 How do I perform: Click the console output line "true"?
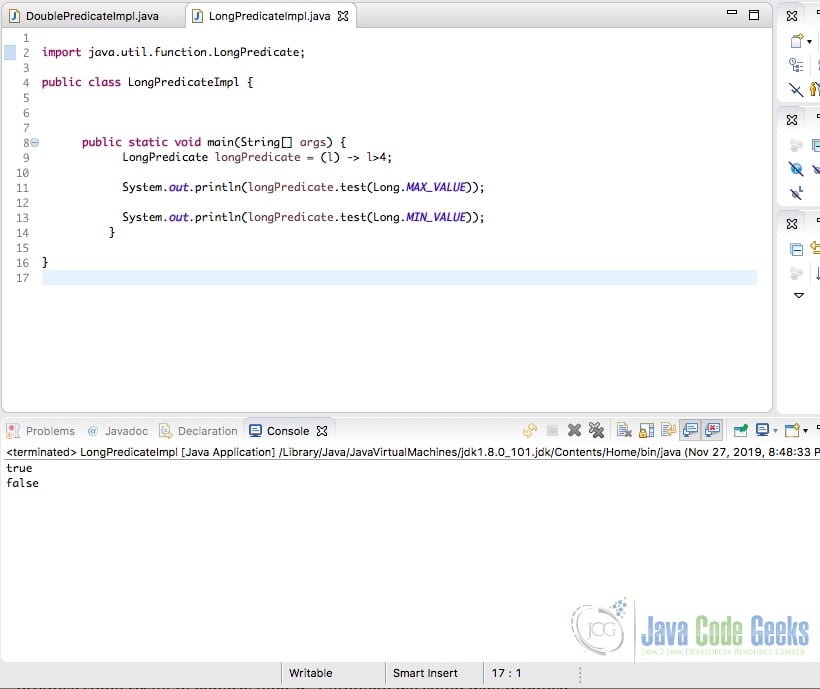pos(19,468)
